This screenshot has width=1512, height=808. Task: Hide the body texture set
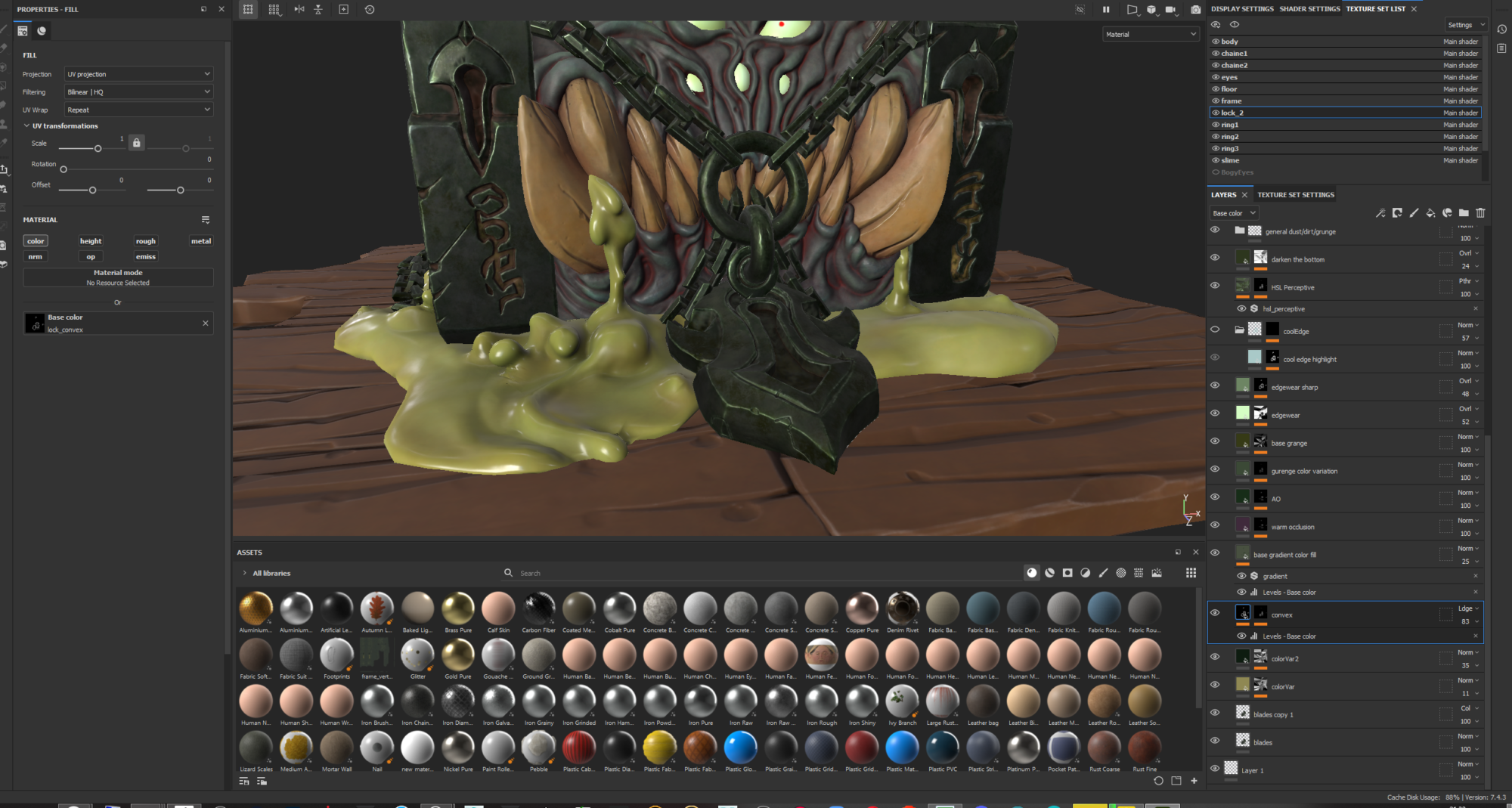1216,42
